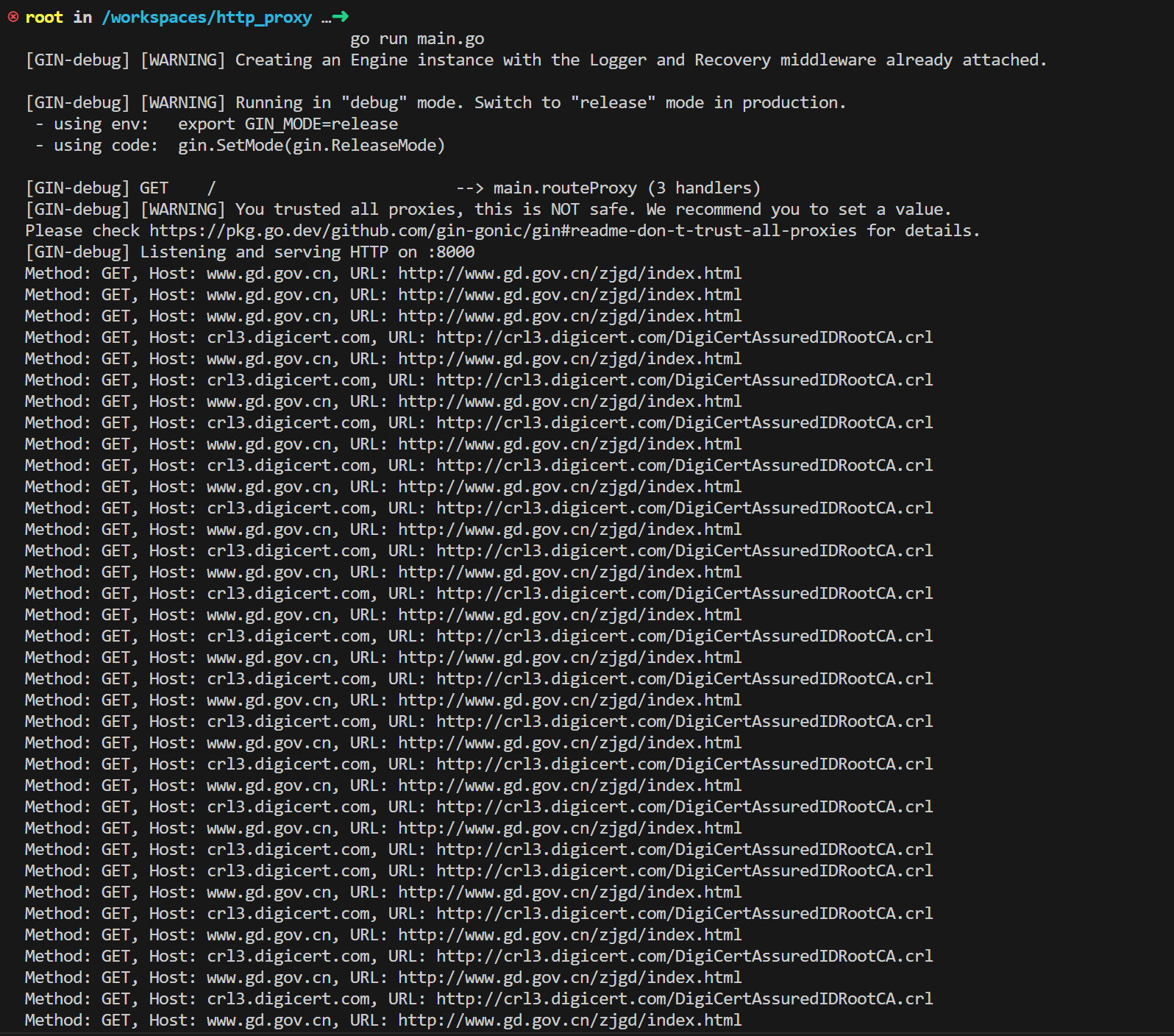
Task: Click the "root" username in the prompt
Action: pyautogui.click(x=44, y=18)
